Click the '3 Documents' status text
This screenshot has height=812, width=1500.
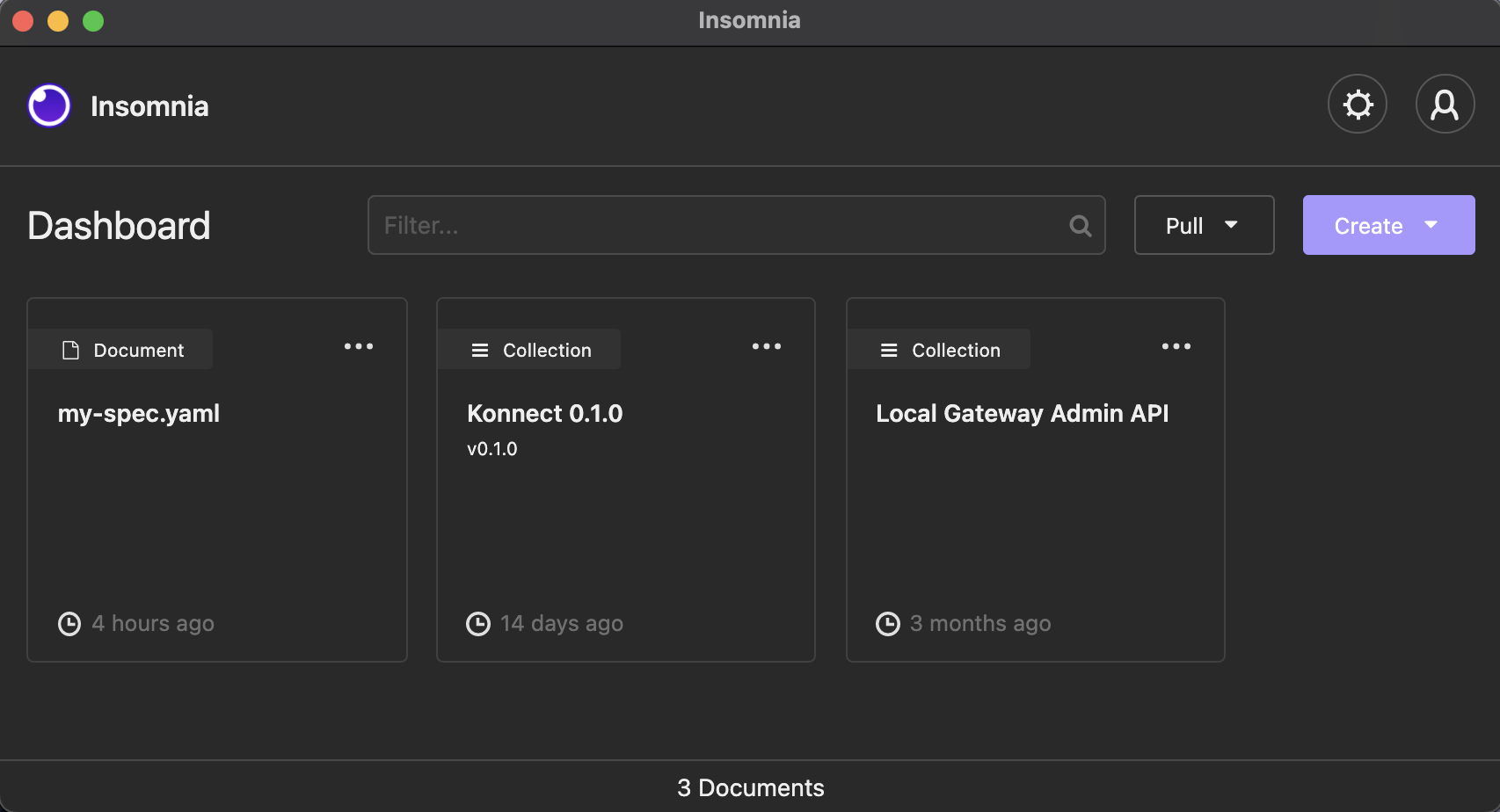(751, 787)
